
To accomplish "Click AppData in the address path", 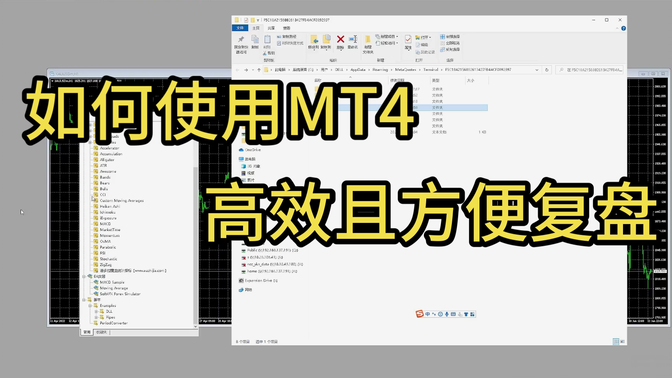I will pyautogui.click(x=358, y=69).
